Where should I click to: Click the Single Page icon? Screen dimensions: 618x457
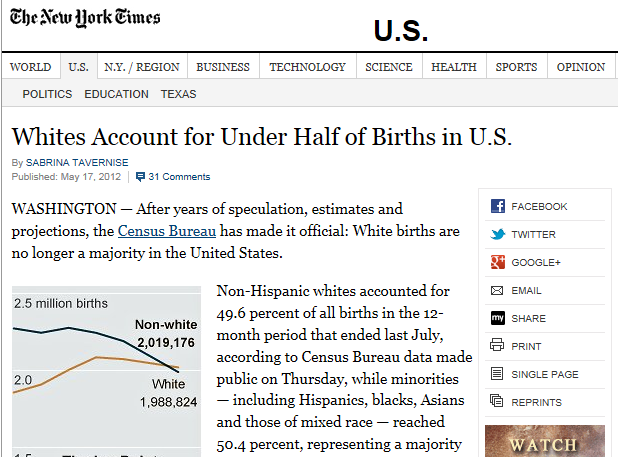coord(497,374)
